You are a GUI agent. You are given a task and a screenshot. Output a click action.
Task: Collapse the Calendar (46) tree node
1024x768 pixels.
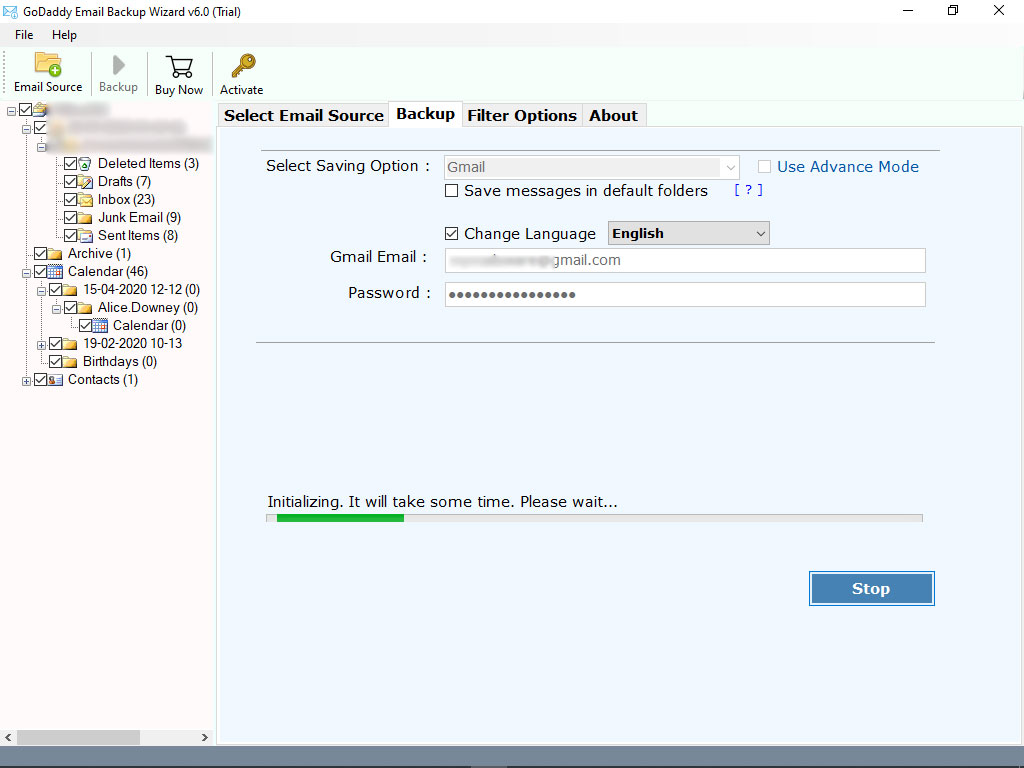[x=26, y=273]
